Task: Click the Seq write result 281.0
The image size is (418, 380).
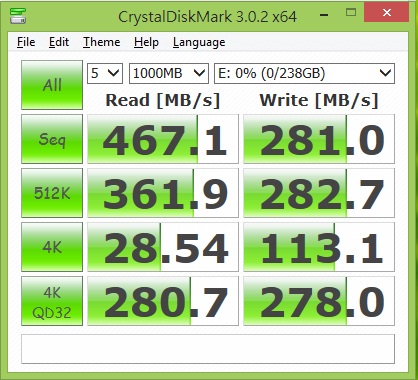Action: coord(319,139)
